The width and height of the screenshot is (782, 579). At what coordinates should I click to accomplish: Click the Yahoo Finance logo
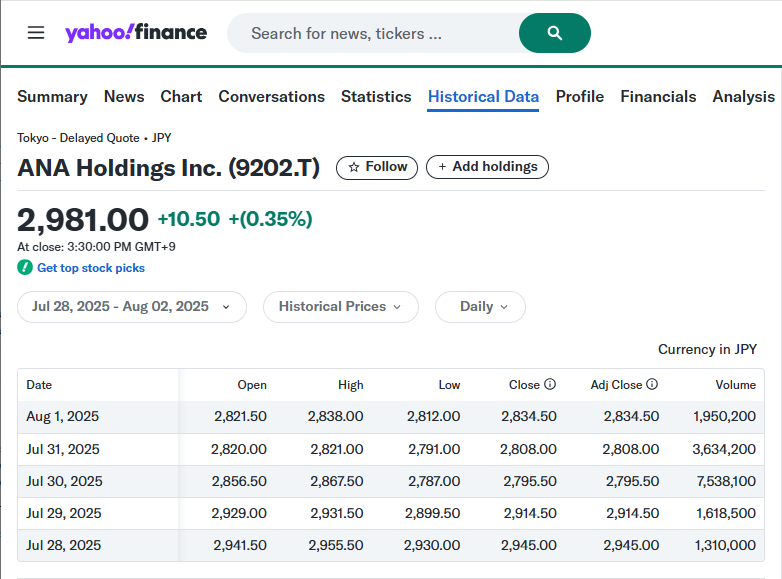click(x=136, y=33)
